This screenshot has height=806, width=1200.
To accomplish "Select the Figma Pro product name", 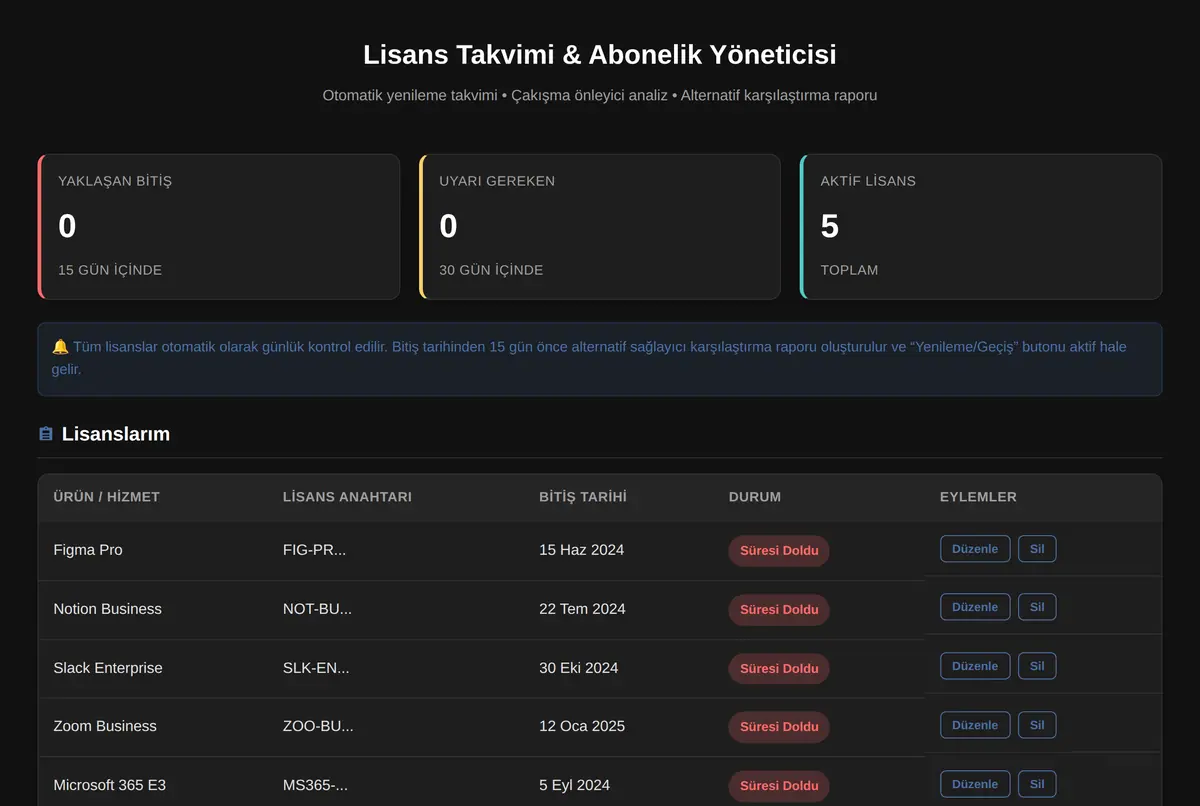I will coord(88,550).
